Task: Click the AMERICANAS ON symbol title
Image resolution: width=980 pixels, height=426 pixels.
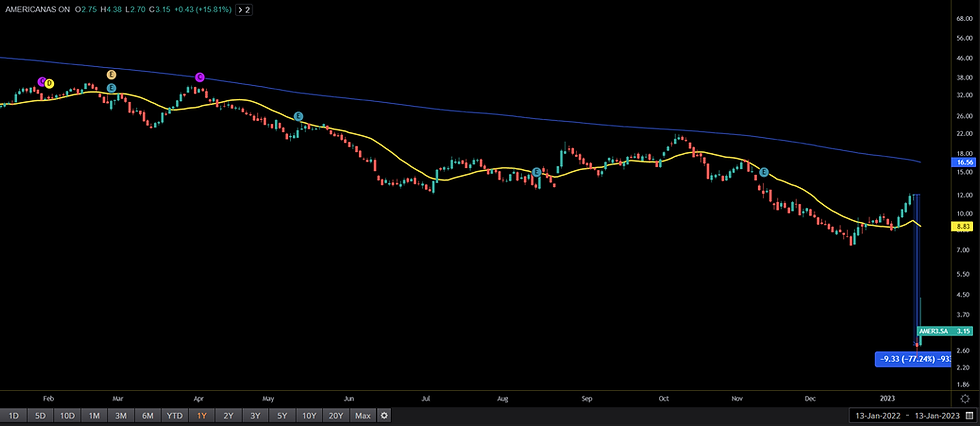Action: click(x=37, y=10)
